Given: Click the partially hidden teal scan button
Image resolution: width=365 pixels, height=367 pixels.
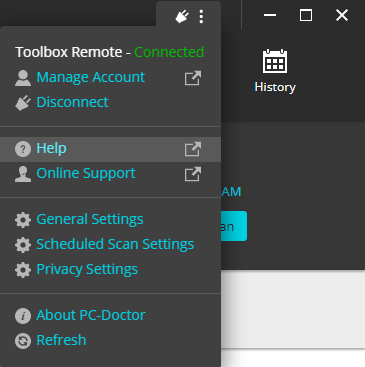Looking at the screenshot, I should pos(234,226).
